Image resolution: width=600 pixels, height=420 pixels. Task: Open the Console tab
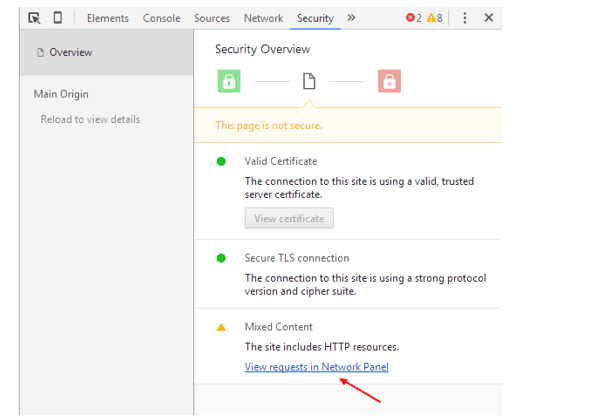click(x=161, y=18)
